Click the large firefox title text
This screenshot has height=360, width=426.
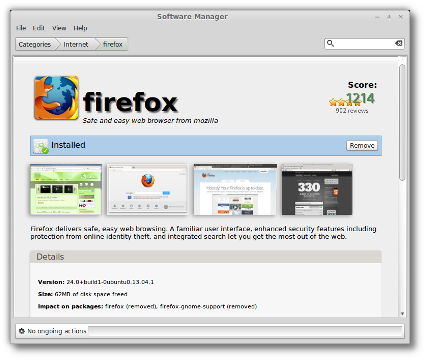[130, 102]
